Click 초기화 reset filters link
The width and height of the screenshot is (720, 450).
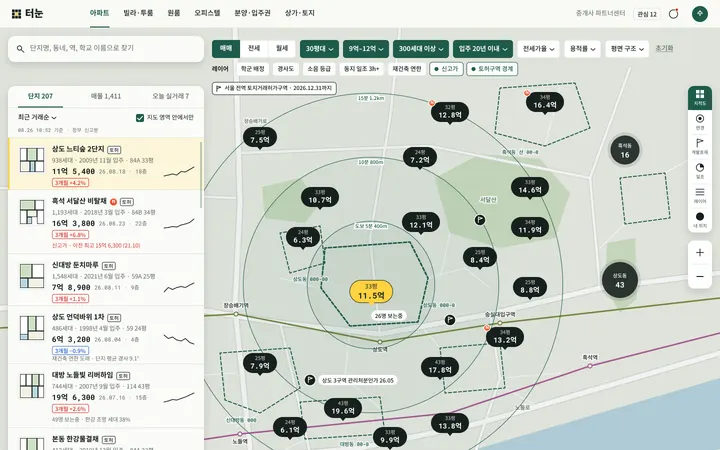pos(664,48)
